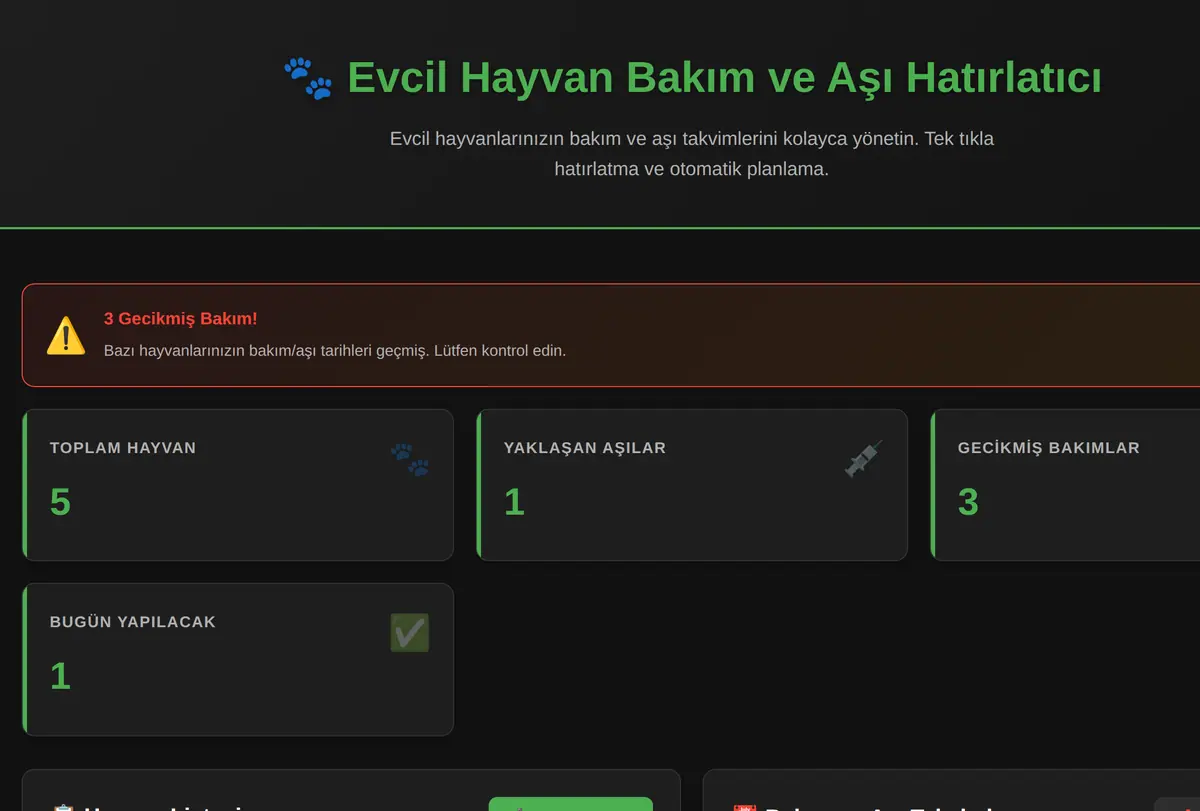Image resolution: width=1200 pixels, height=811 pixels.
Task: Click the syringe icon on Yaklaşan Aşılar card
Action: pyautogui.click(x=863, y=459)
